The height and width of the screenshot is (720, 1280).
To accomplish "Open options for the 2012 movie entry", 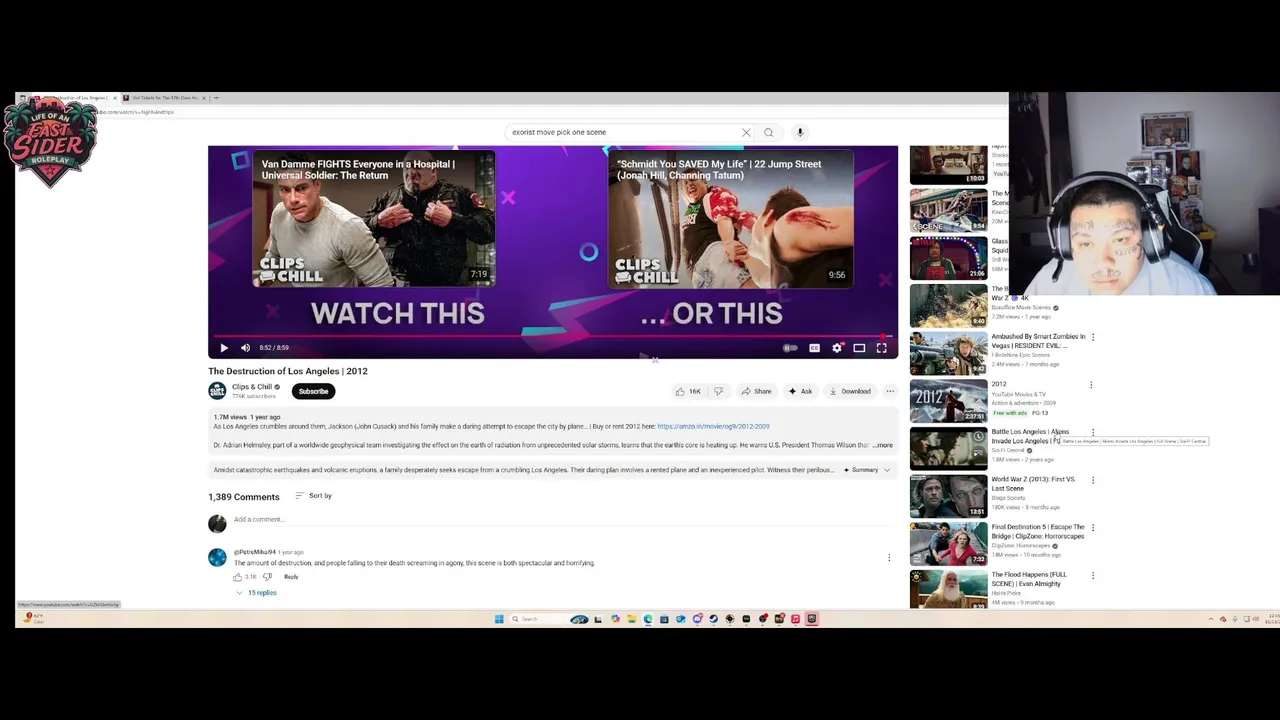I will pos(1091,385).
